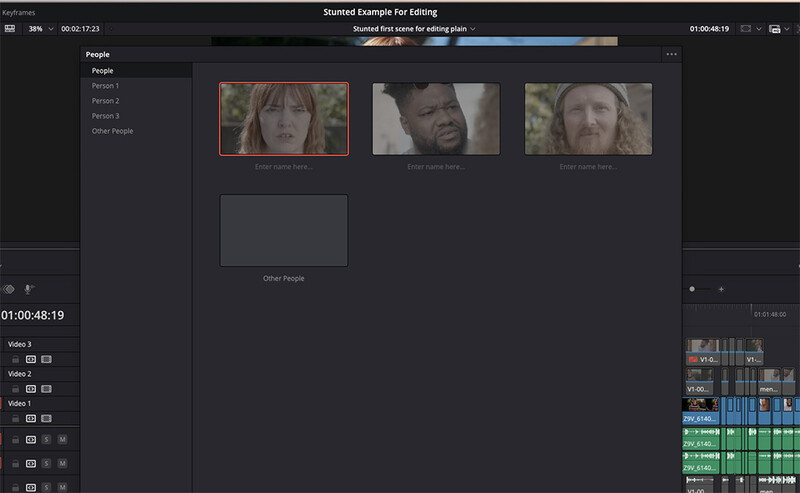Click the viewer bypass icon beside the timecode
The height and width of the screenshot is (493, 800).
[x=745, y=29]
